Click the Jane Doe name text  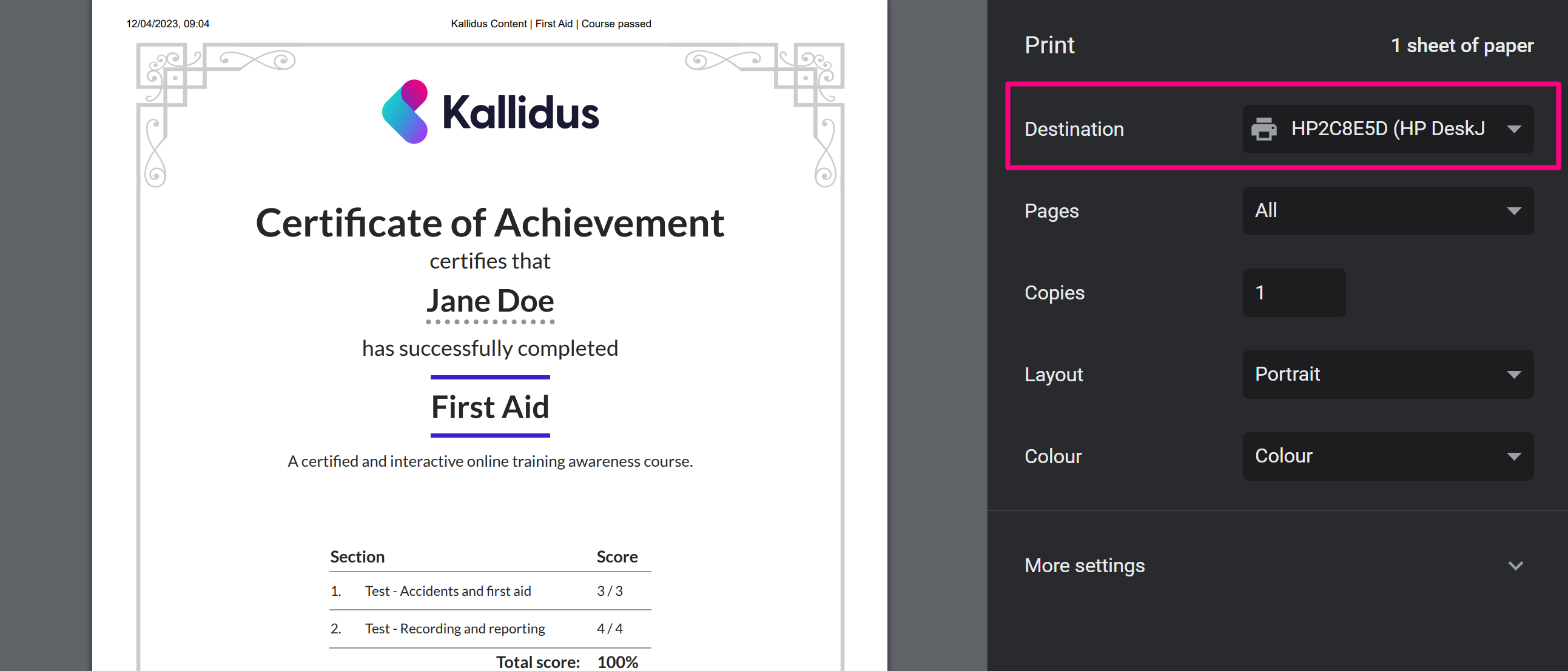[x=490, y=301]
